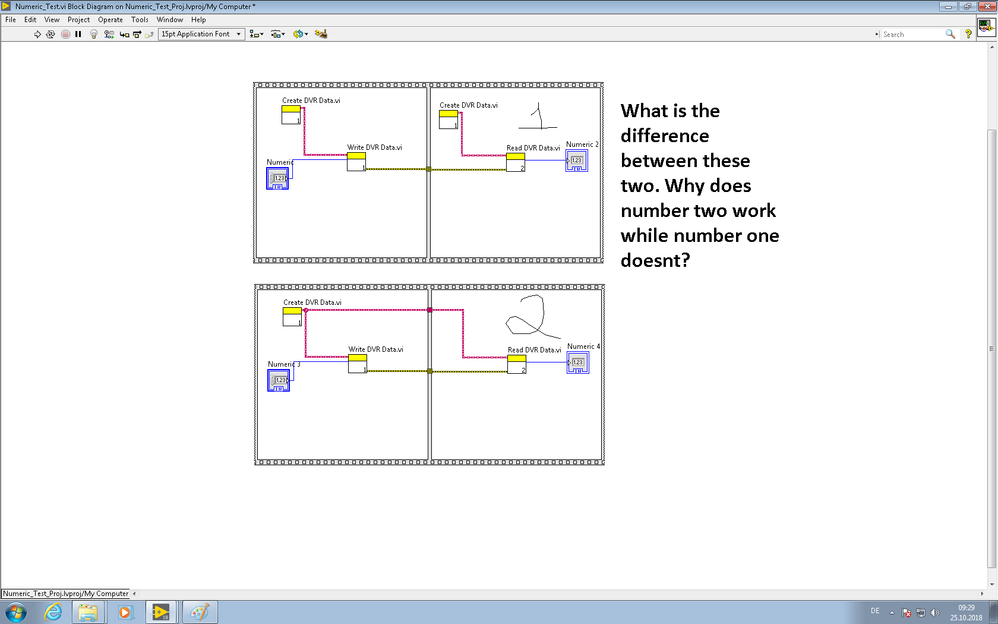This screenshot has width=998, height=624.
Task: Click Clean Up Diagram broom icon
Action: (321, 34)
